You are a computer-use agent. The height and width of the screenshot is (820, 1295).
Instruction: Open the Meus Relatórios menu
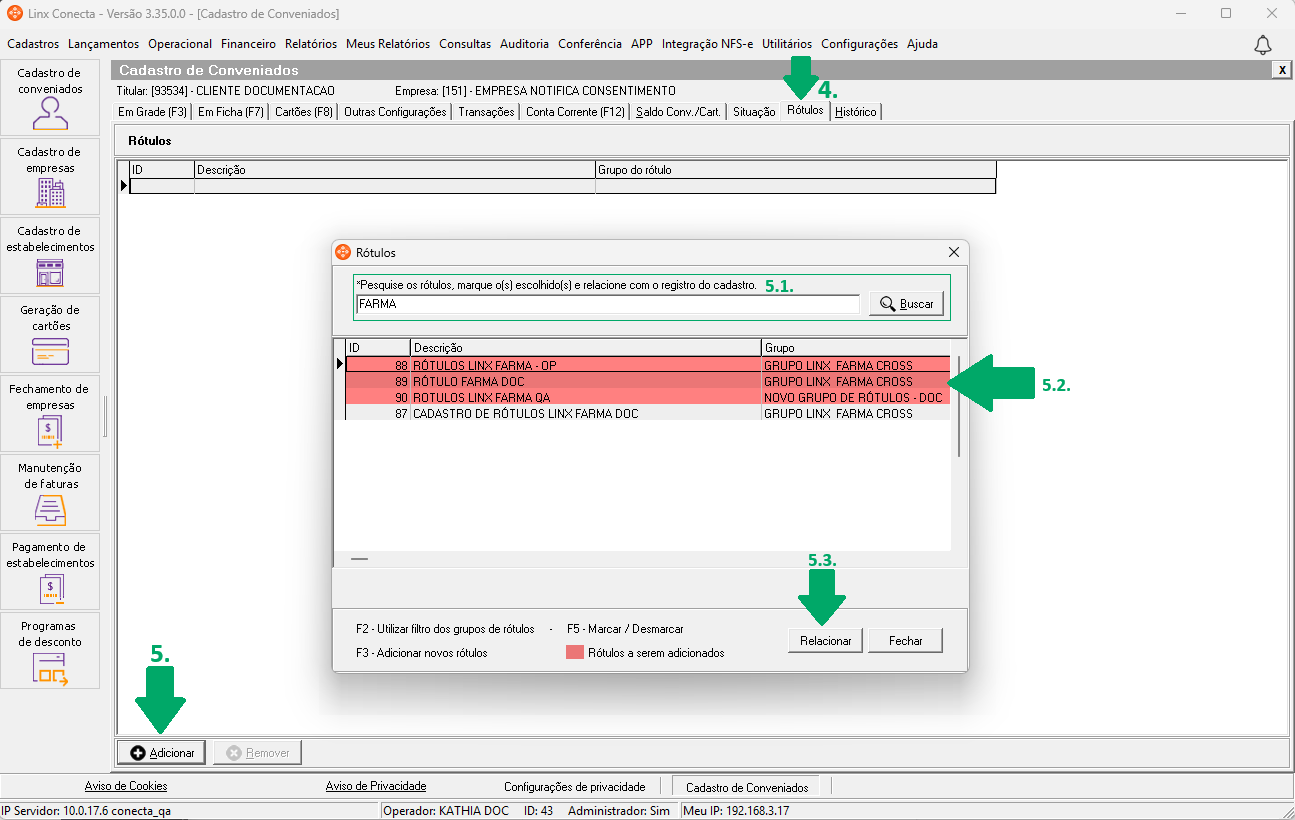click(388, 44)
